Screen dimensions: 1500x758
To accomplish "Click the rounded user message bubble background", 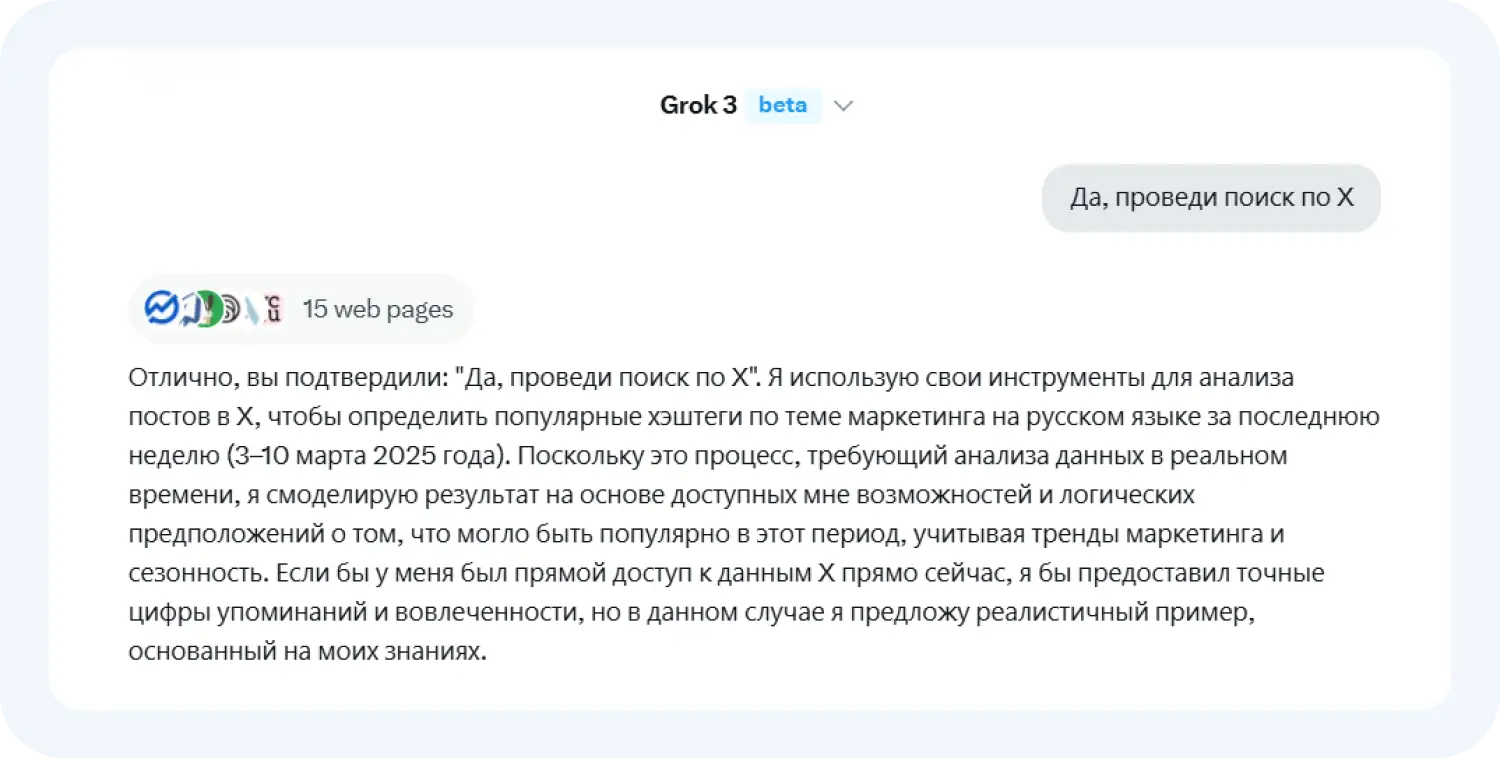I will [1210, 197].
